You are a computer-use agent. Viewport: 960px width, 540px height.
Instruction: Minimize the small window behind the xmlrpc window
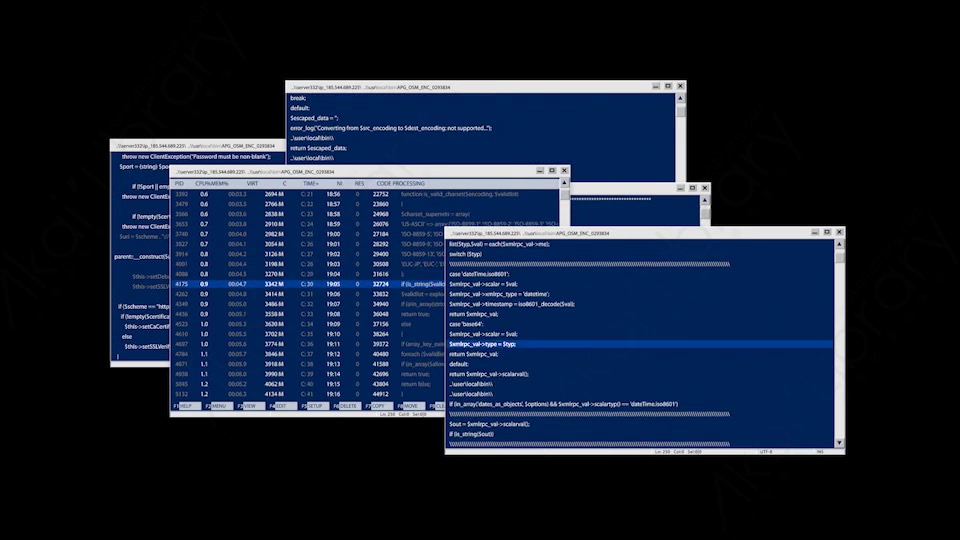coord(680,188)
